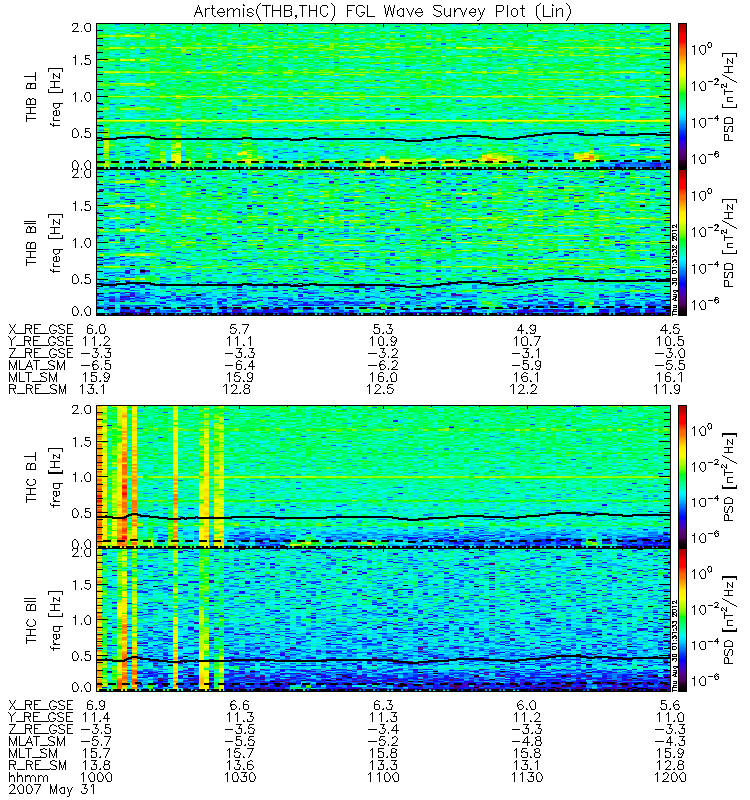Viewport: 750px width, 800px height.
Task: Click THC MLAT_SM value -4.8
Action: pyautogui.click(x=527, y=741)
